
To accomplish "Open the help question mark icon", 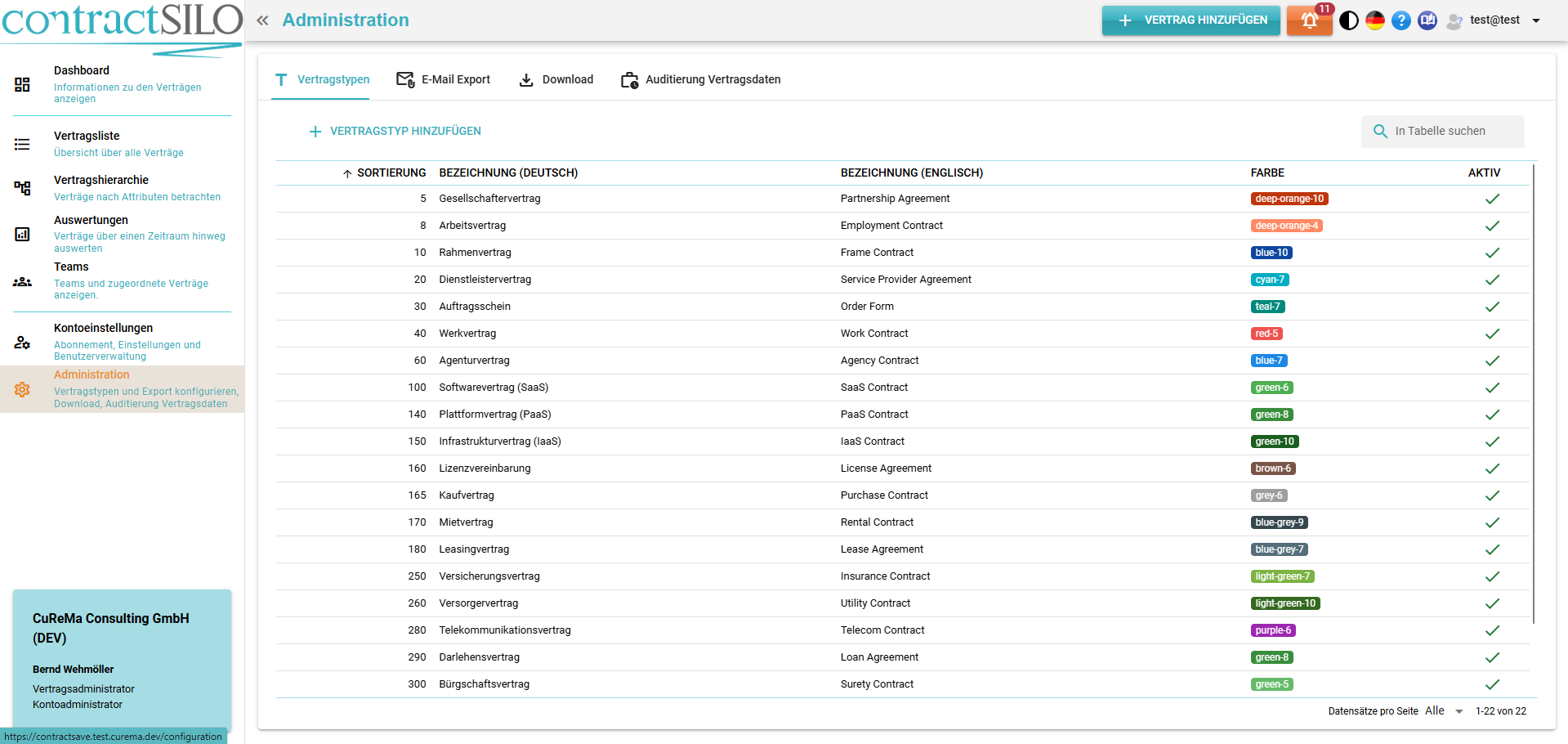I will (1401, 20).
